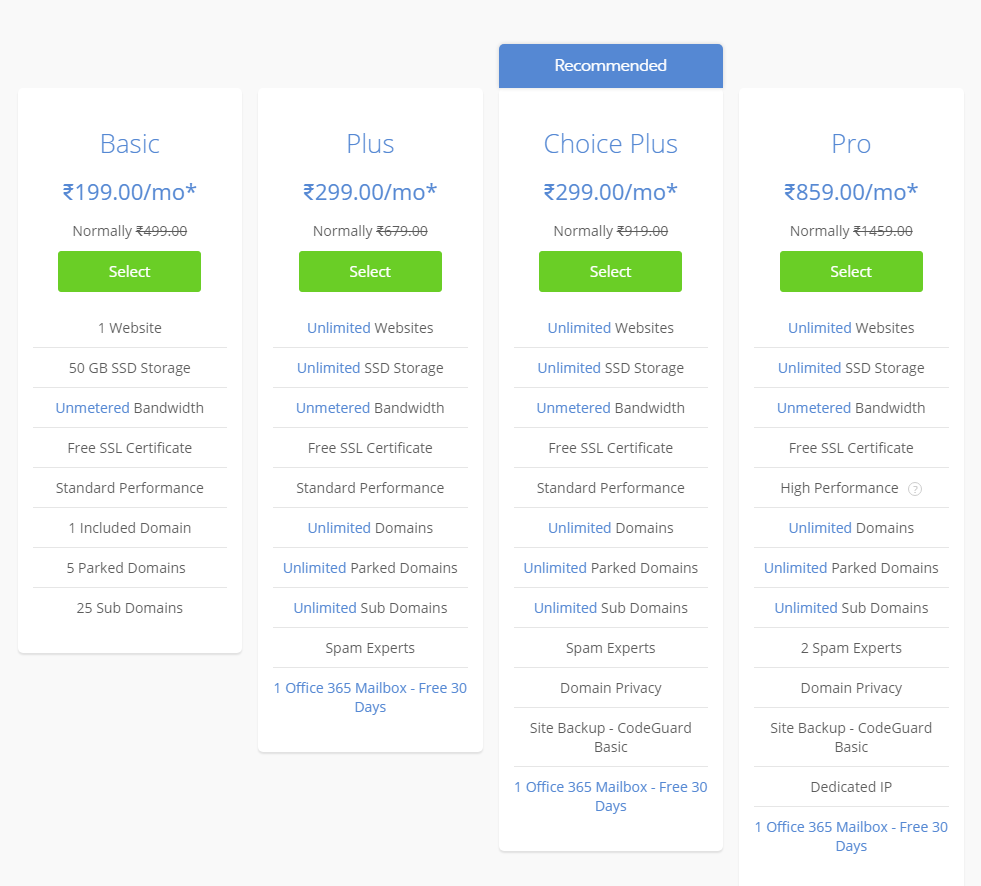Open the Pro plan's Office 365 Mailbox link

click(851, 836)
